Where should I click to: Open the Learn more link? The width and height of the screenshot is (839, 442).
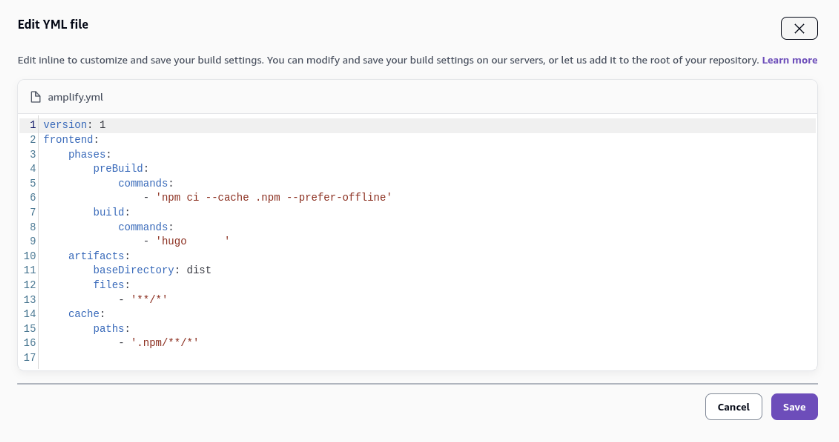[789, 60]
